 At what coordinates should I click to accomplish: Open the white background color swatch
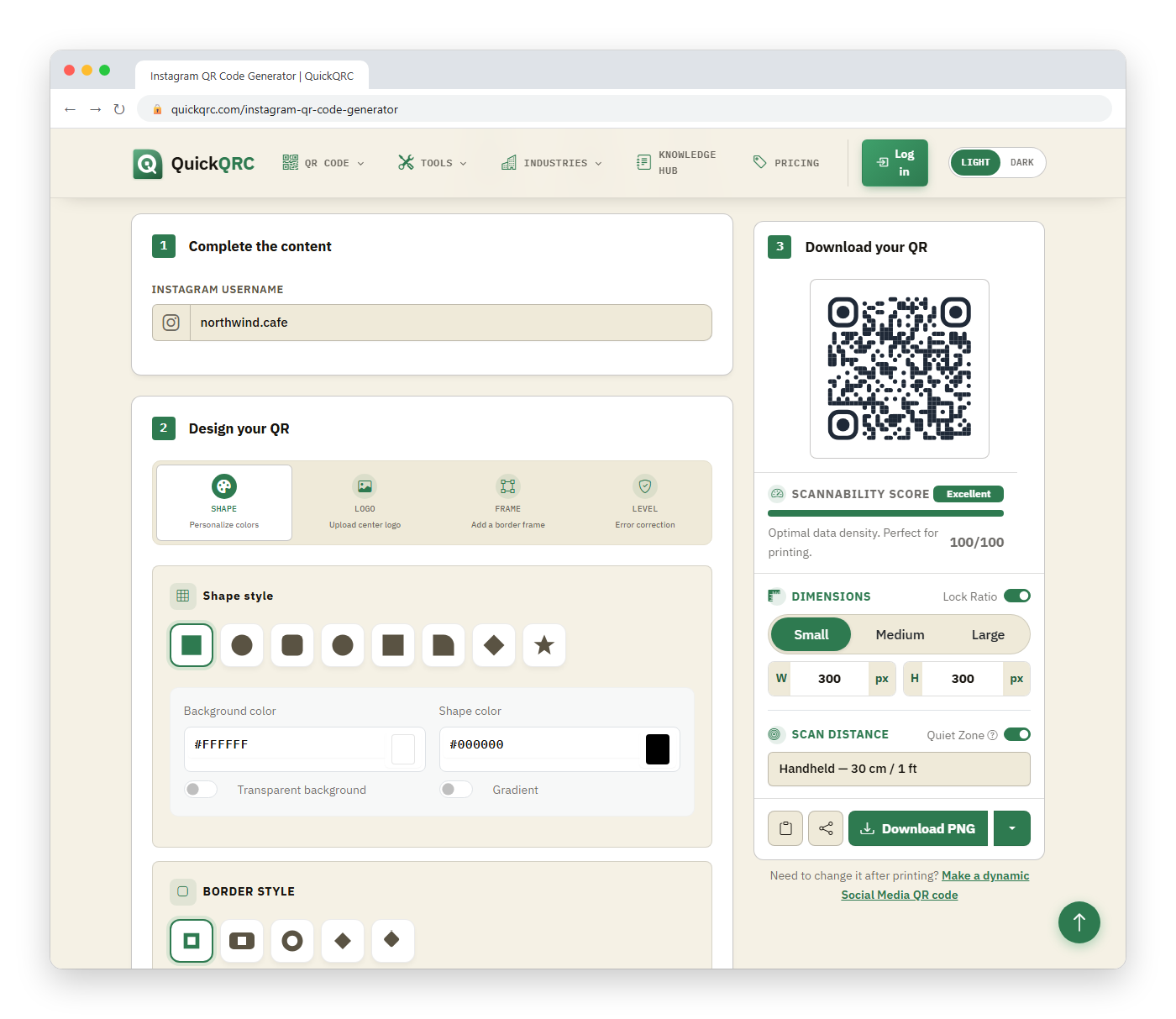(x=403, y=749)
